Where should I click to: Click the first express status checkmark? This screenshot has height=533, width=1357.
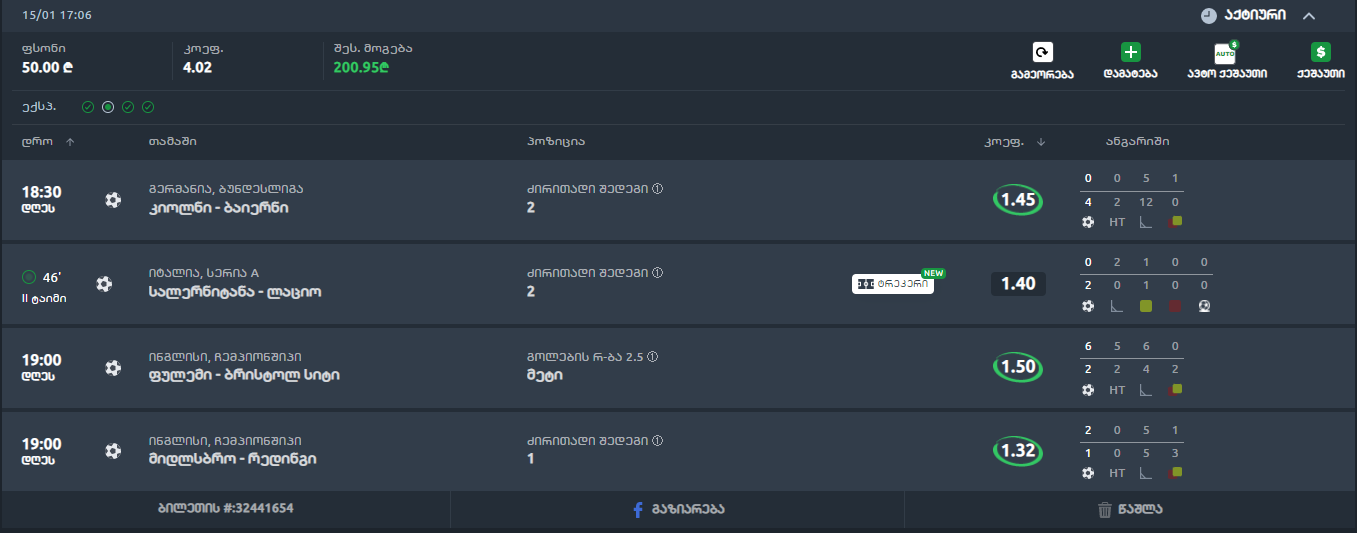click(88, 107)
